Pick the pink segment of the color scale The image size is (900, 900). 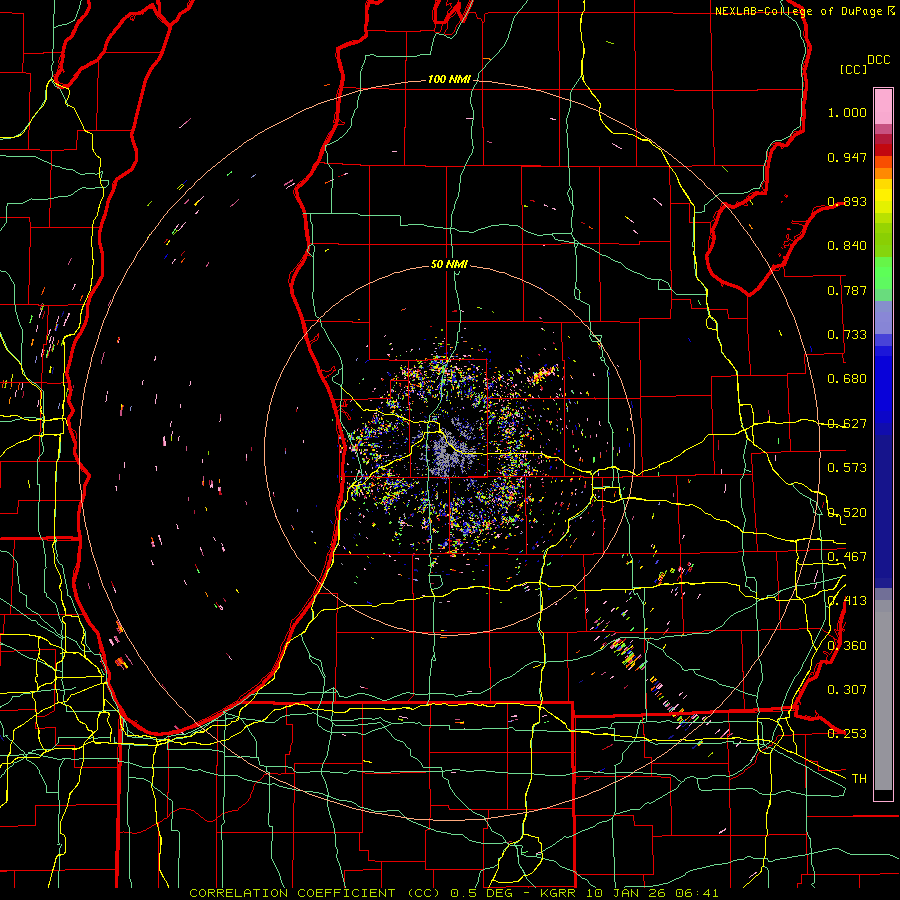click(x=883, y=106)
